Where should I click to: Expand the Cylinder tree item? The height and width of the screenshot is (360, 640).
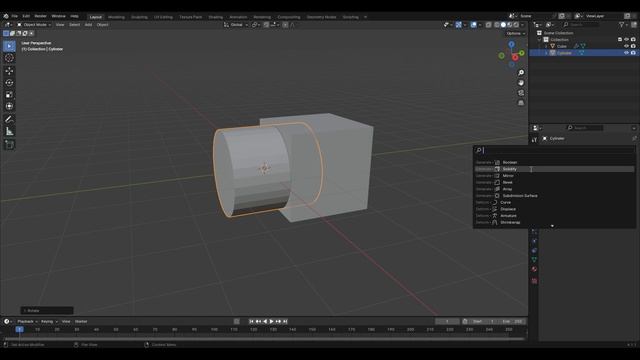546,53
